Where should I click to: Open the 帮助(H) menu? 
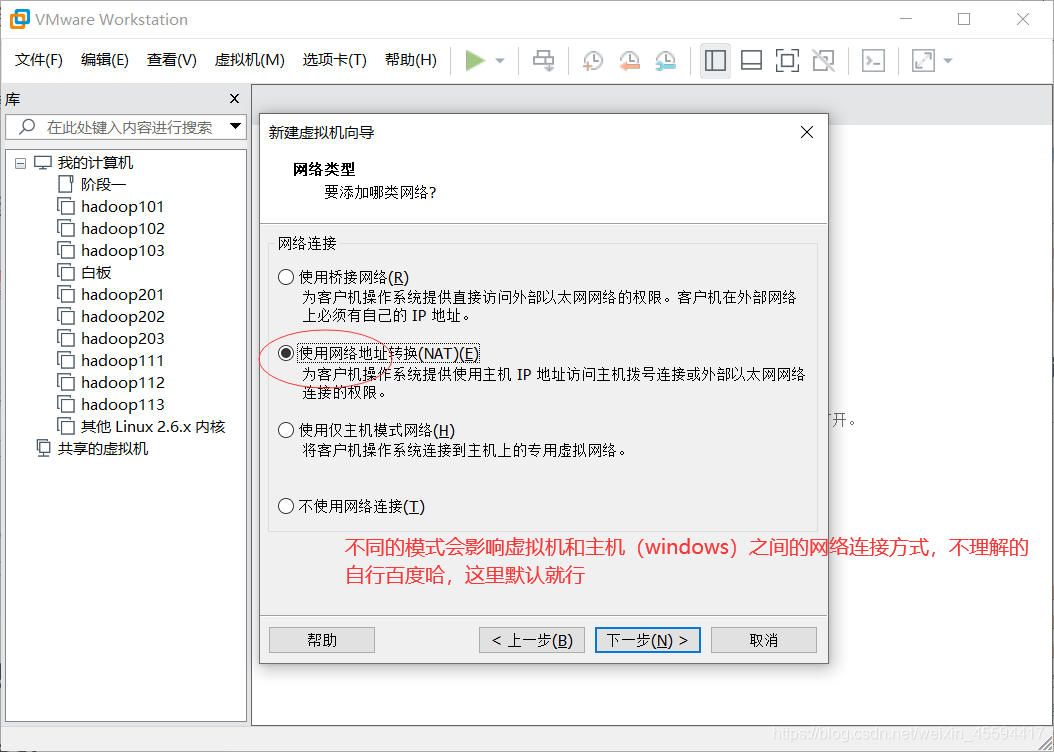point(411,60)
